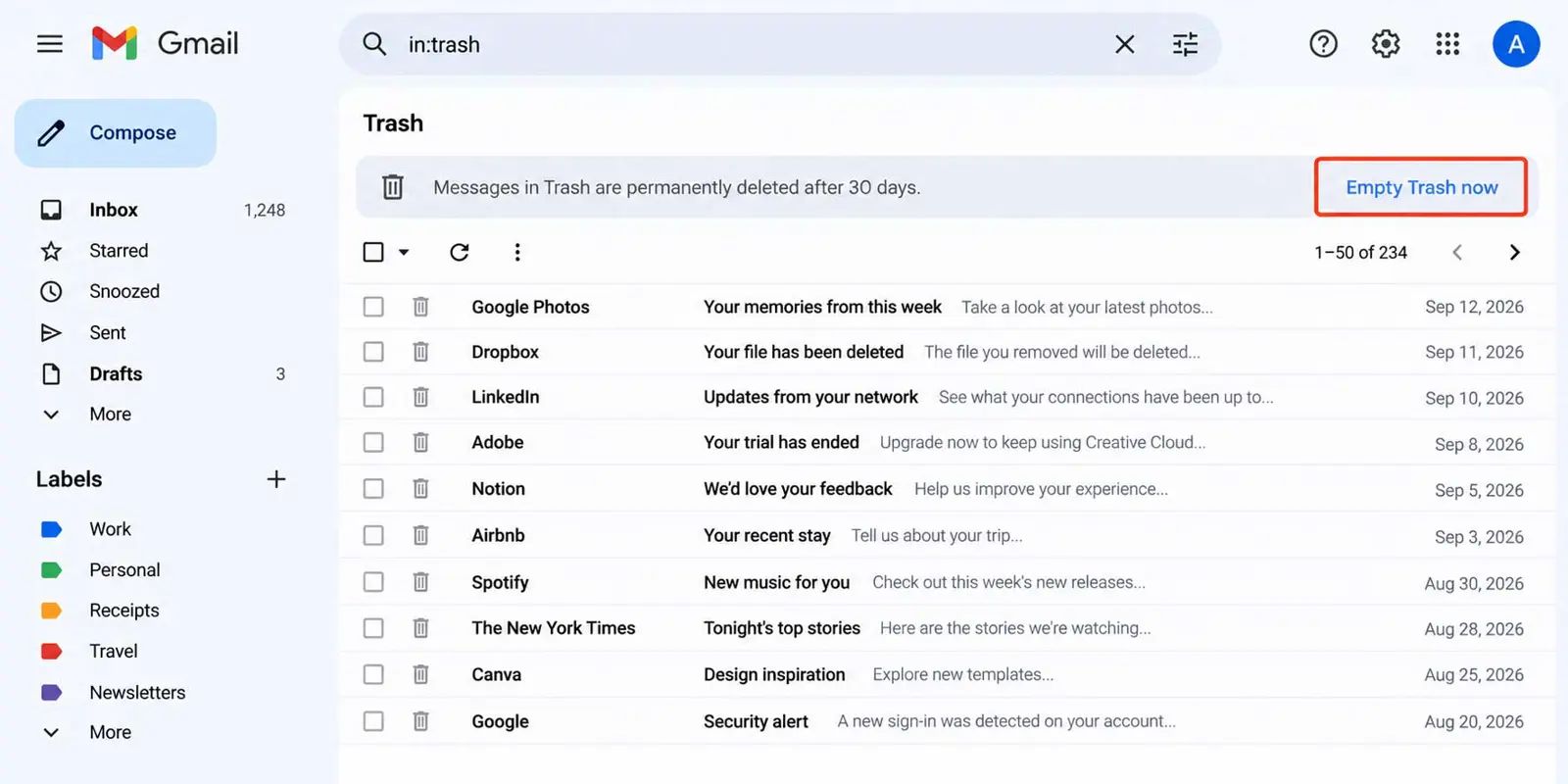
Task: Open the Google apps grid icon
Action: point(1447,43)
